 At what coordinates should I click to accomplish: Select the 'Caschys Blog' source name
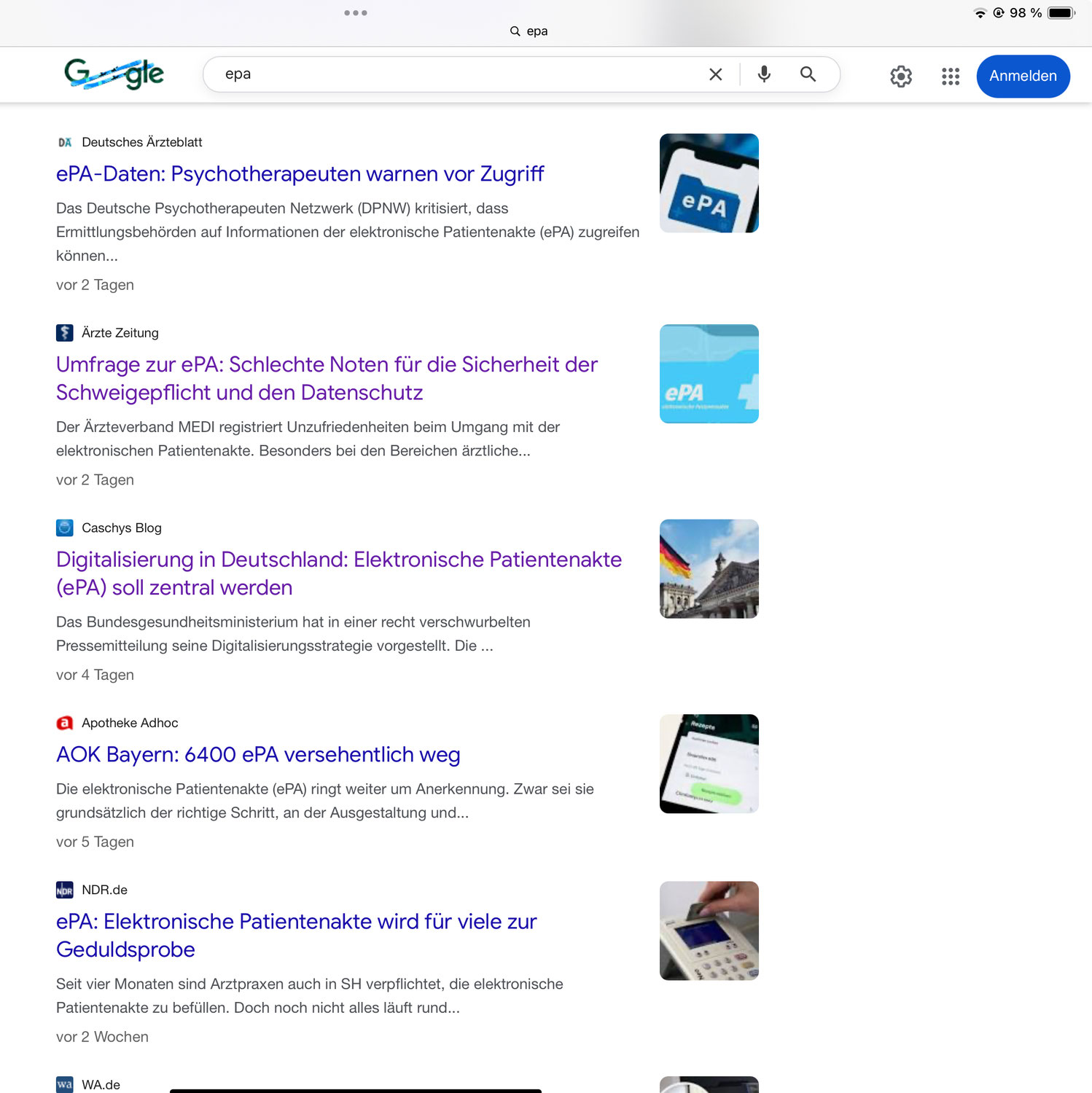pyautogui.click(x=122, y=528)
